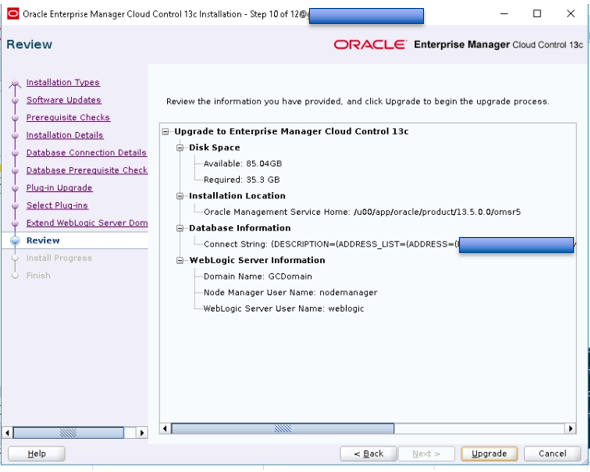Screen dimensions: 590x472
Task: Go to the Installation Types step
Action: (63, 82)
